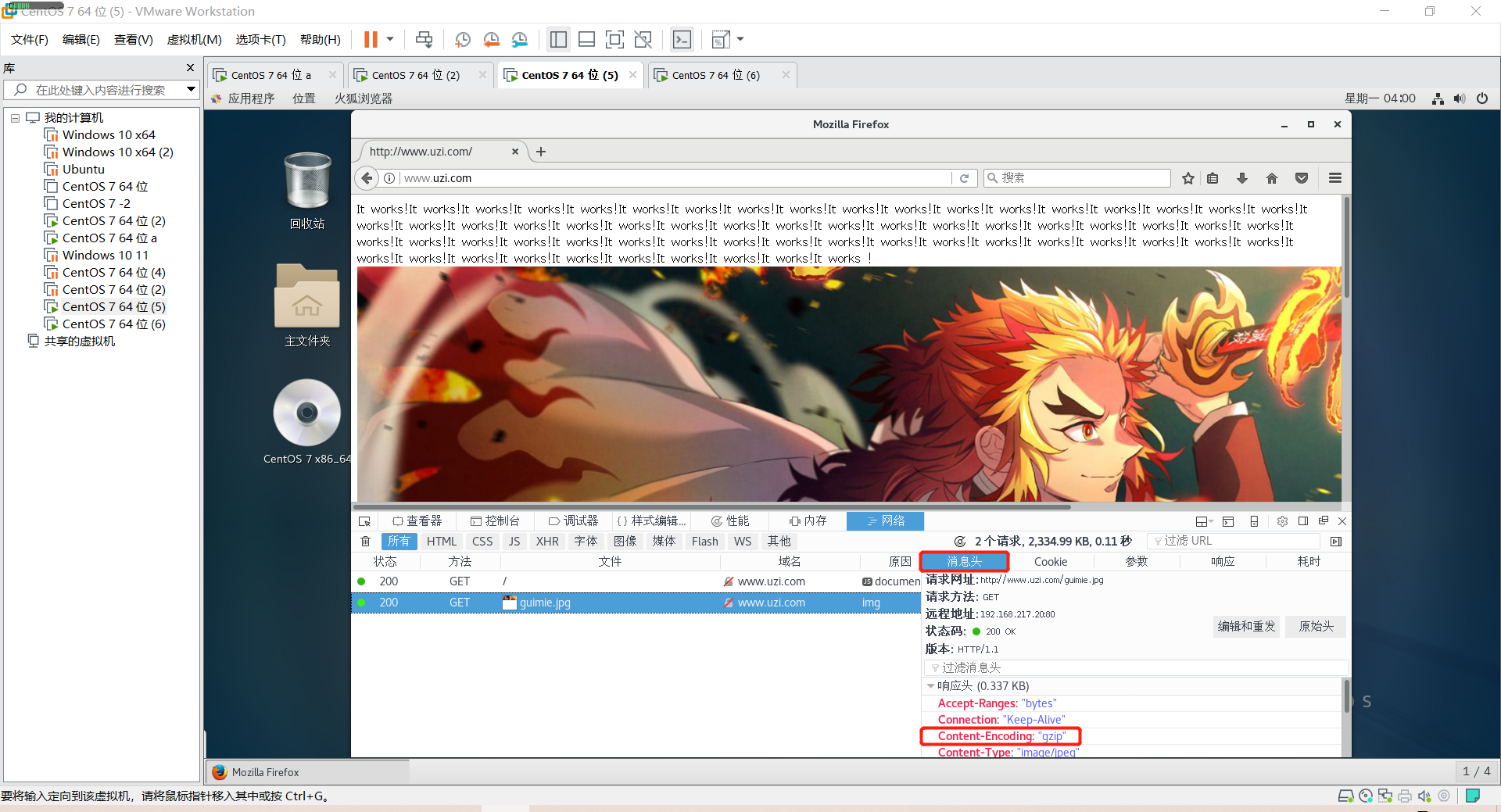Click the Pocket icon in Firefox toolbar
1501x812 pixels.
[x=1302, y=178]
